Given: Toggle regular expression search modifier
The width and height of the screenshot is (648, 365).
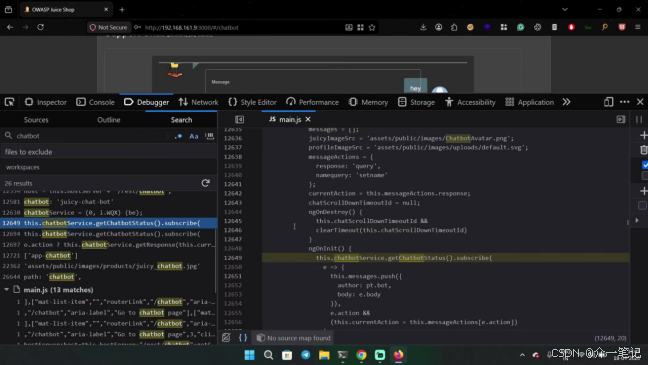Looking at the screenshot, I should 179,136.
